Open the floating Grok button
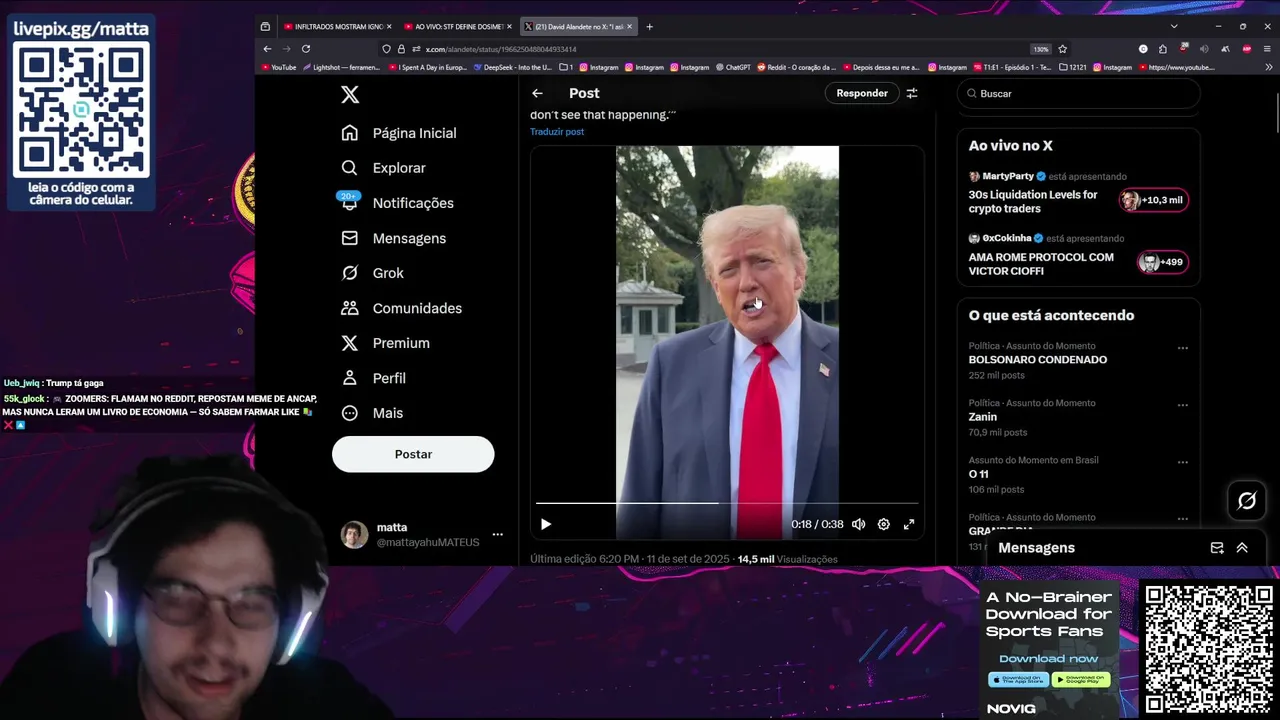 (1247, 501)
